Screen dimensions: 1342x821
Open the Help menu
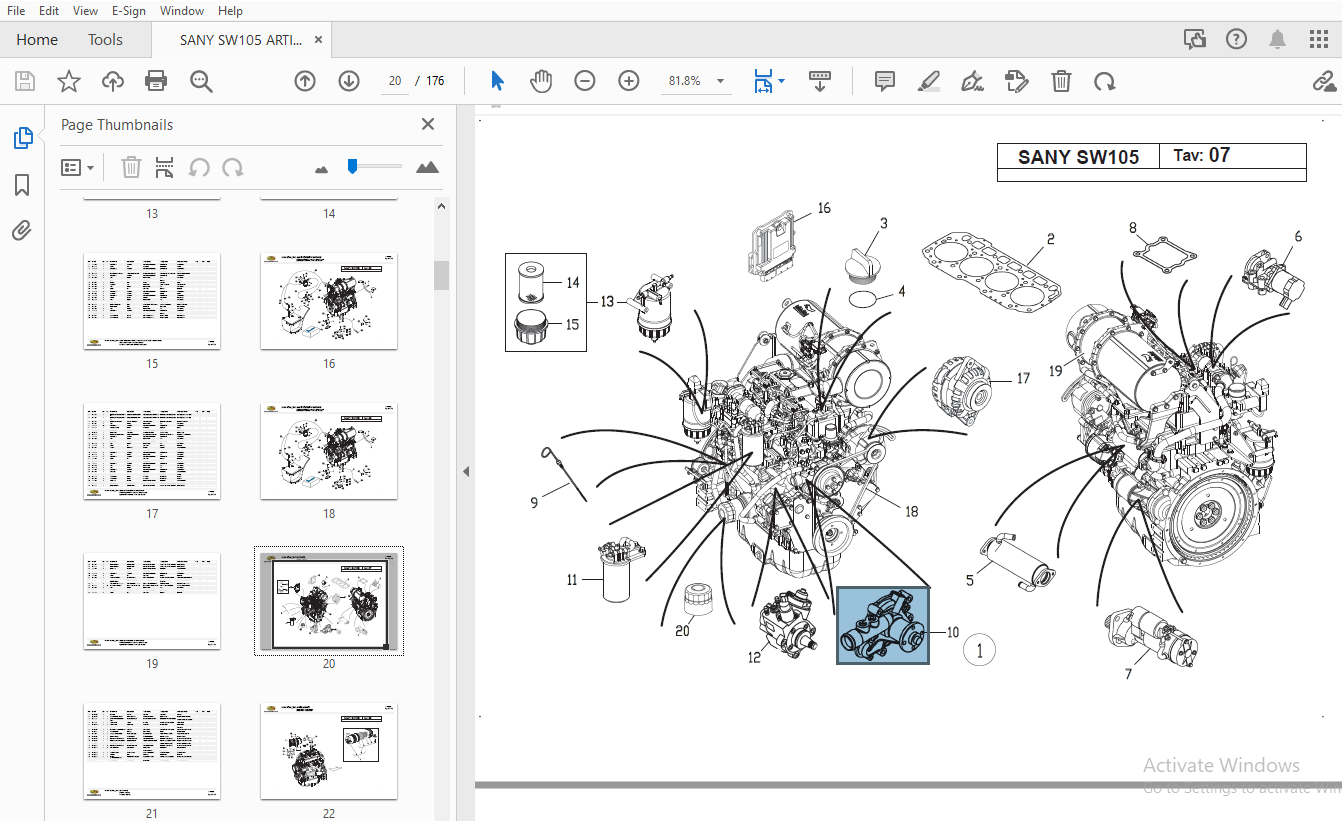[230, 11]
